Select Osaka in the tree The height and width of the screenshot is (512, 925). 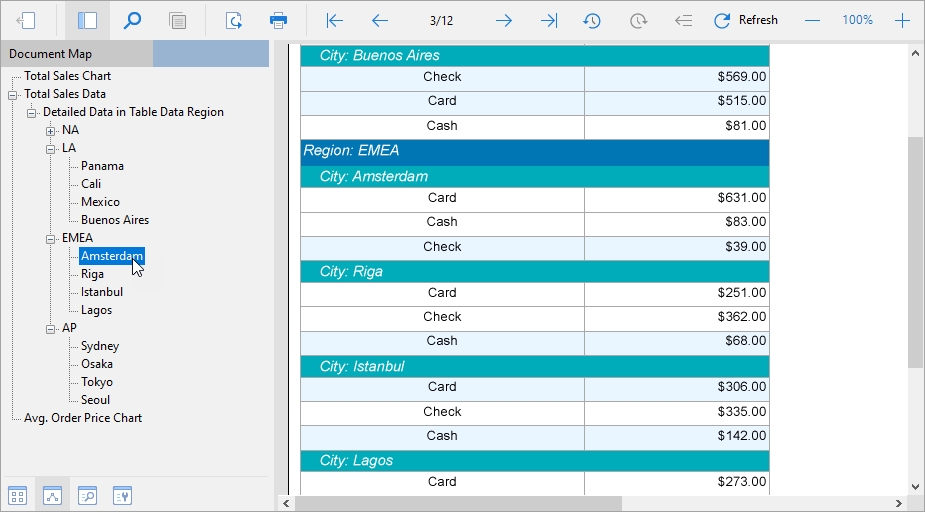click(97, 363)
